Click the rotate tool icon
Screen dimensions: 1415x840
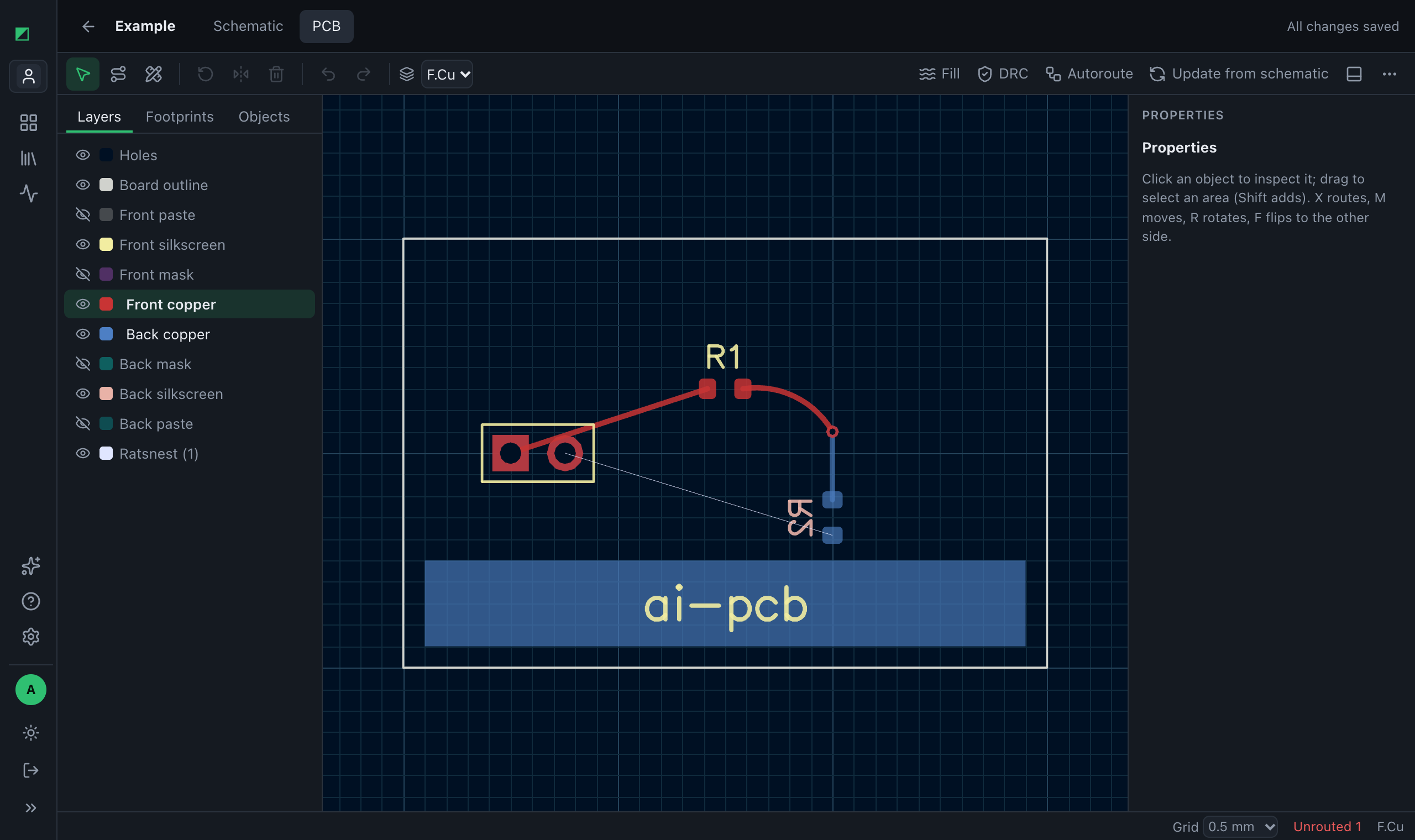(x=205, y=74)
